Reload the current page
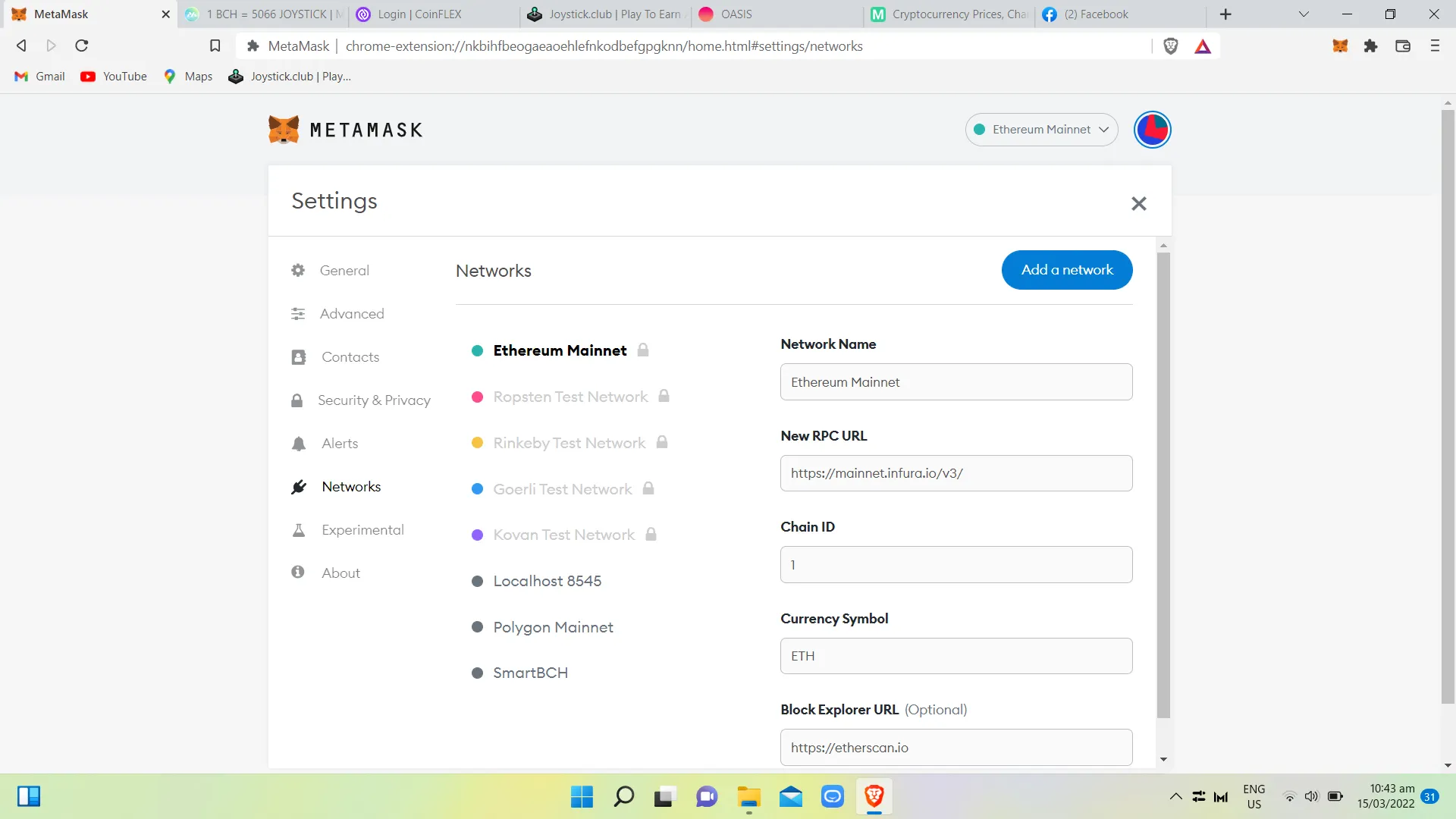The height and width of the screenshot is (819, 1456). [x=82, y=45]
